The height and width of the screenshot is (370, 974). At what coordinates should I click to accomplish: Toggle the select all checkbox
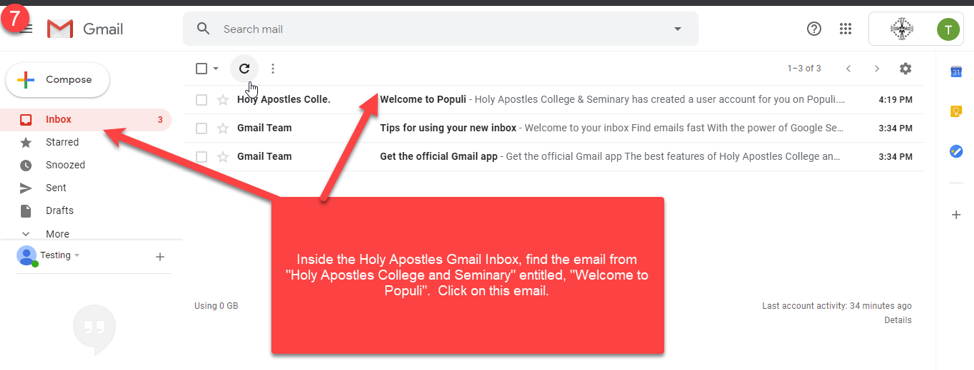(201, 69)
